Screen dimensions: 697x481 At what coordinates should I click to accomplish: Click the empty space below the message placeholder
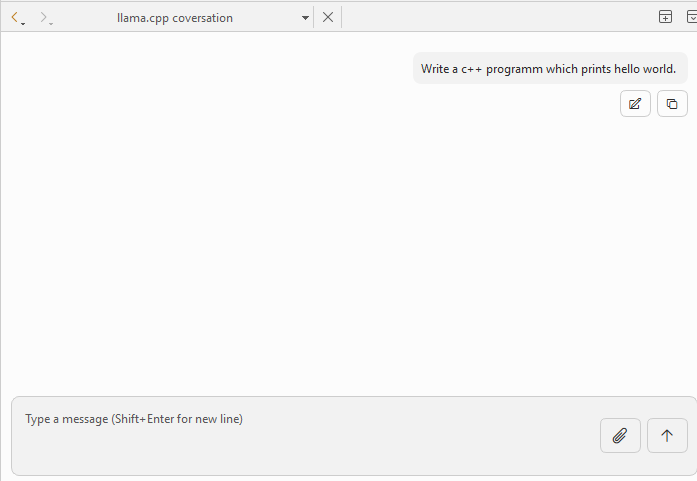(300, 455)
